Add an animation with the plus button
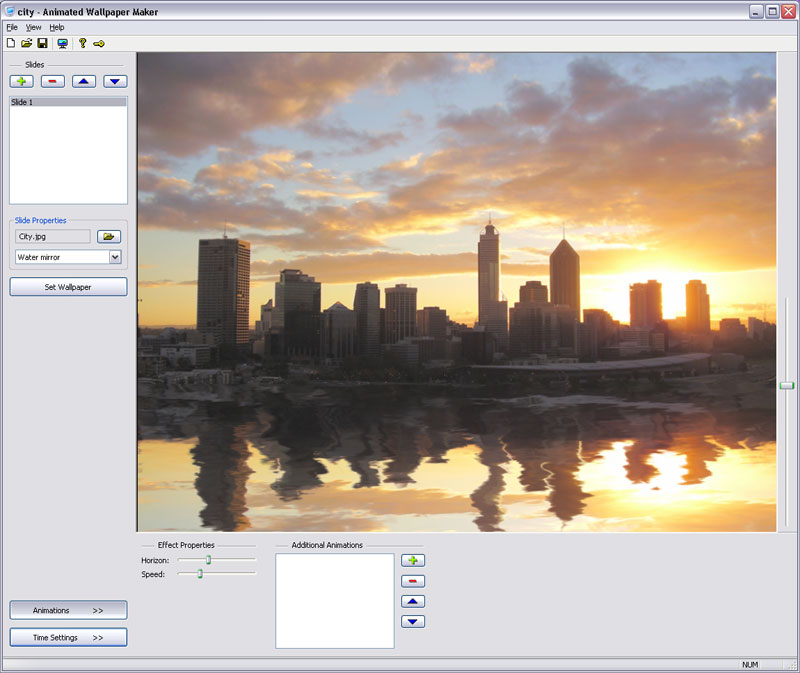800x673 pixels. coord(413,560)
